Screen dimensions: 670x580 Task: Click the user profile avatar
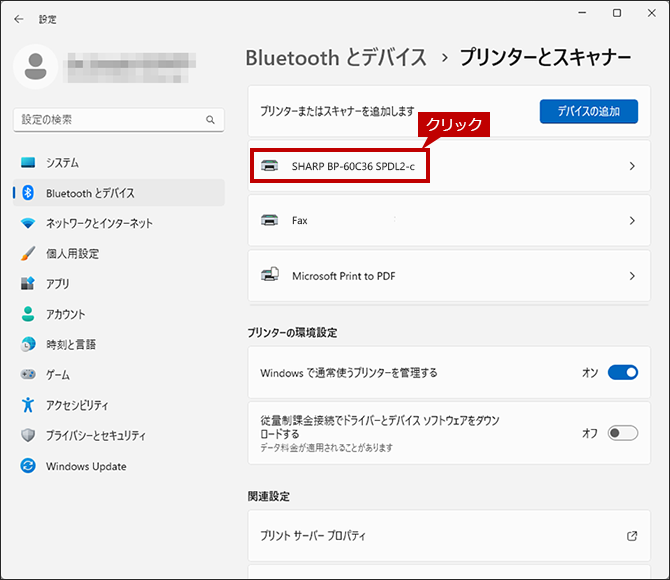point(35,66)
